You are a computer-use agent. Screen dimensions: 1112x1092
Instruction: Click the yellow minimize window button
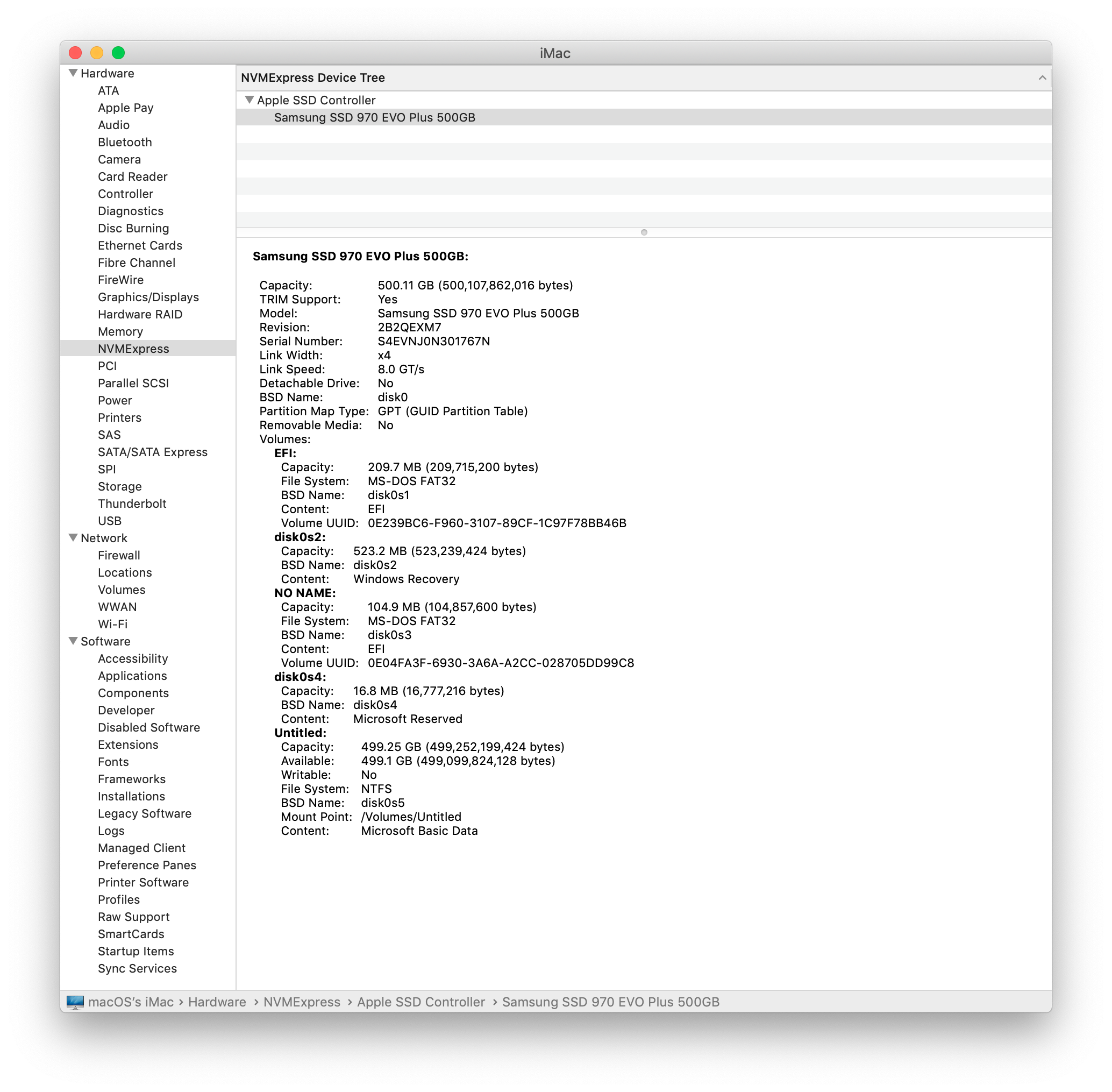(x=97, y=53)
